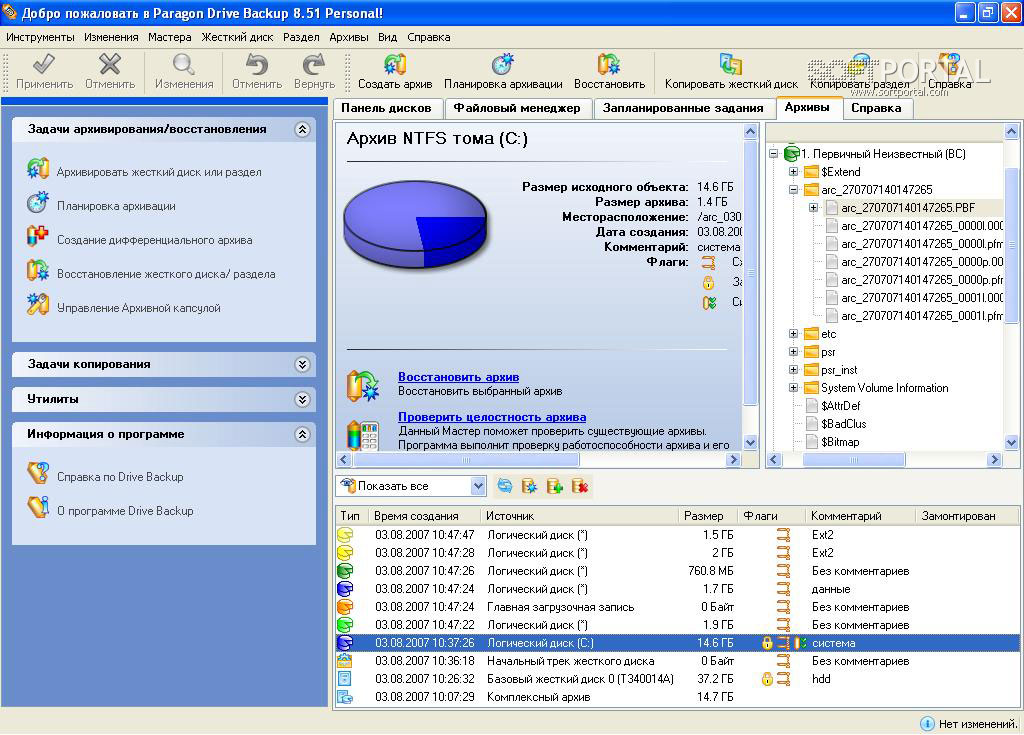Screen dimensions: 1024x735
Task: Click Проверить целостность архива wizard icon
Action: pyautogui.click(x=363, y=435)
